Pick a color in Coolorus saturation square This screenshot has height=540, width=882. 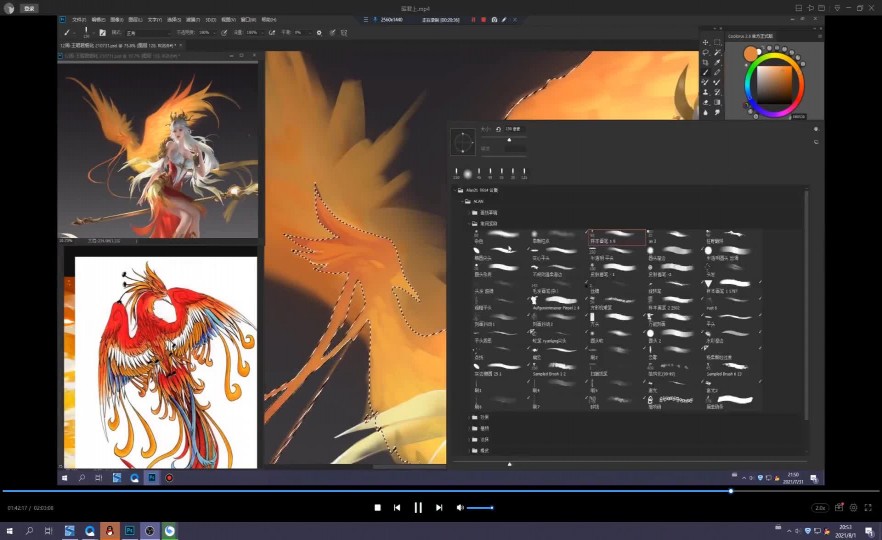pos(775,85)
